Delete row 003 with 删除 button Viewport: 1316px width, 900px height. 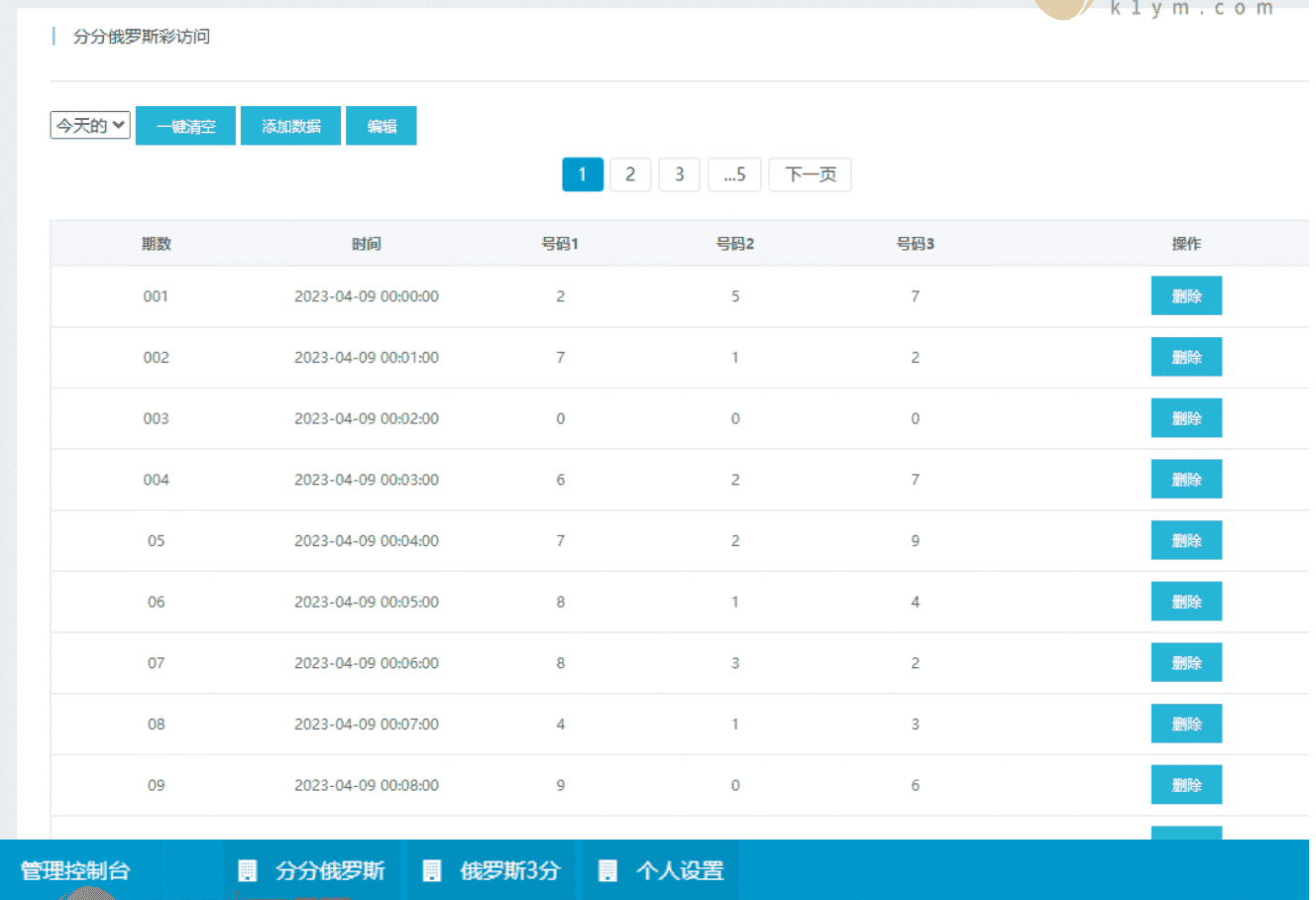(1186, 418)
